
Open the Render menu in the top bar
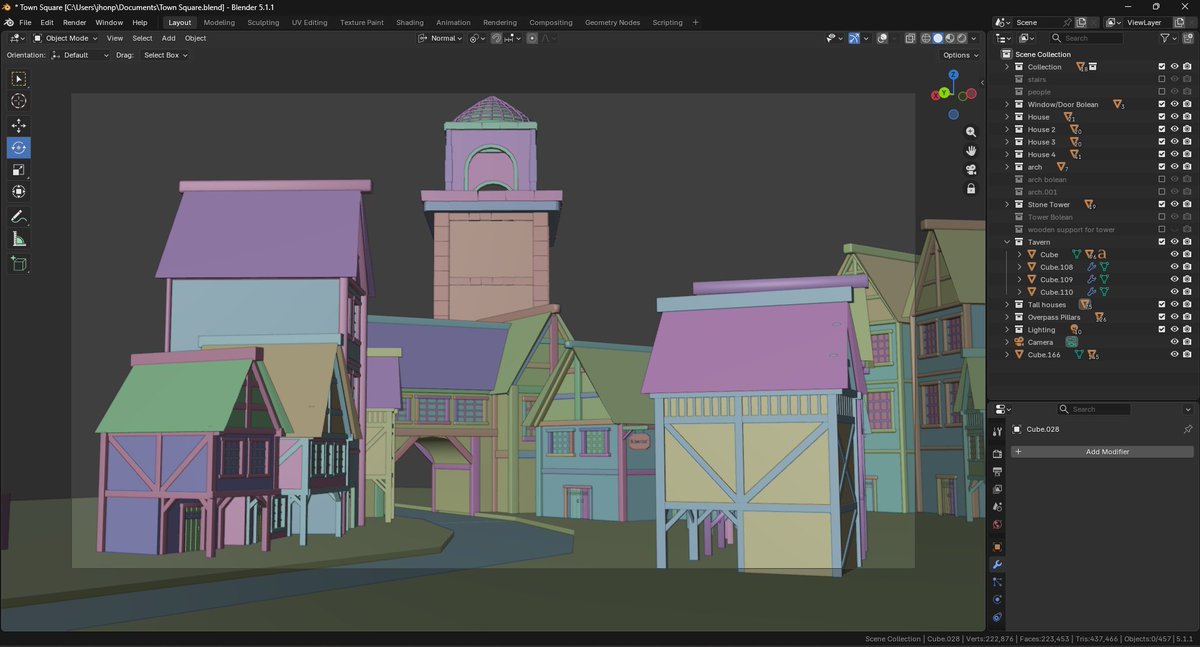[75, 22]
